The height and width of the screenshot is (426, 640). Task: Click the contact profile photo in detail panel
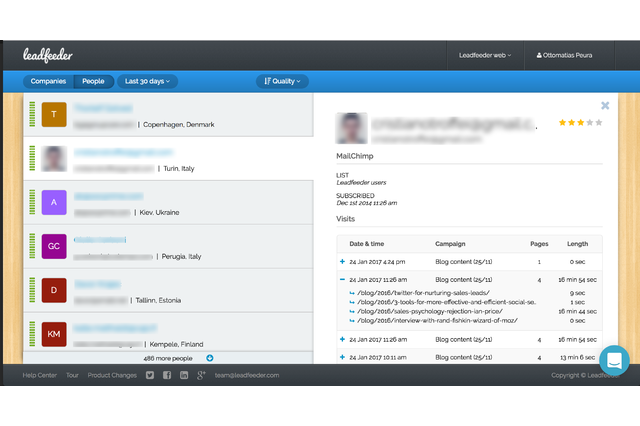click(x=351, y=128)
